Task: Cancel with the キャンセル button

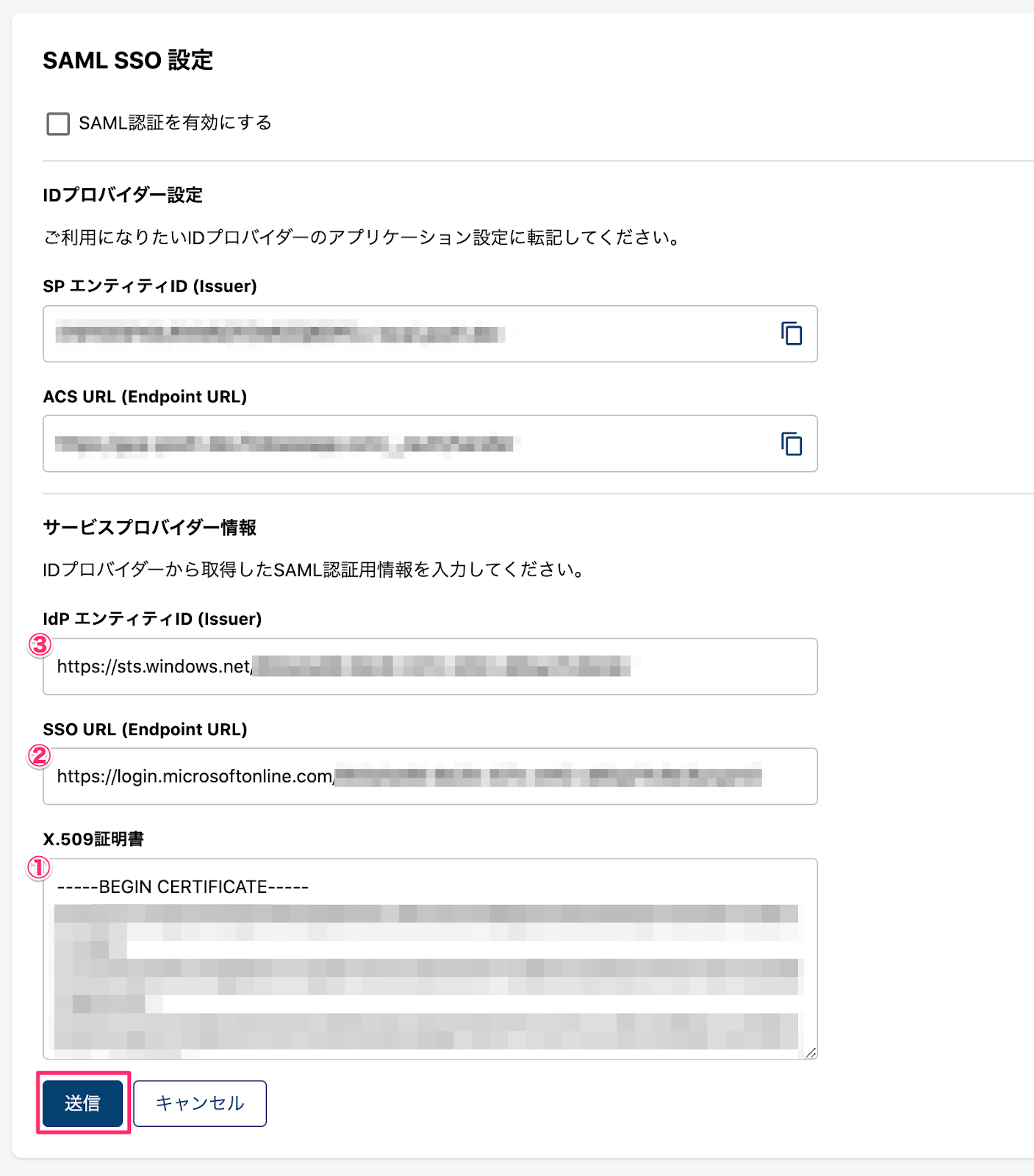Action: pyautogui.click(x=200, y=1102)
